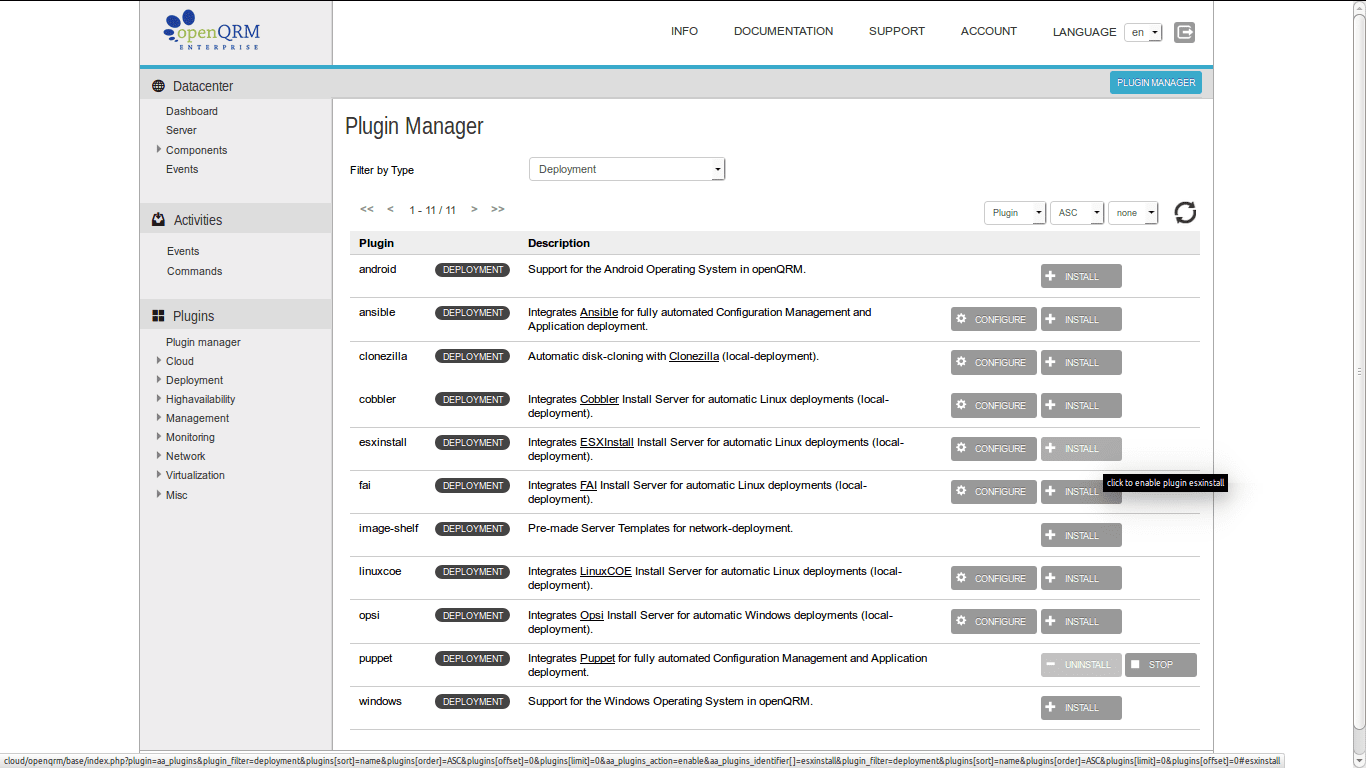This screenshot has height=768, width=1366.
Task: Open the ACCOUNT menu
Action: pos(989,31)
